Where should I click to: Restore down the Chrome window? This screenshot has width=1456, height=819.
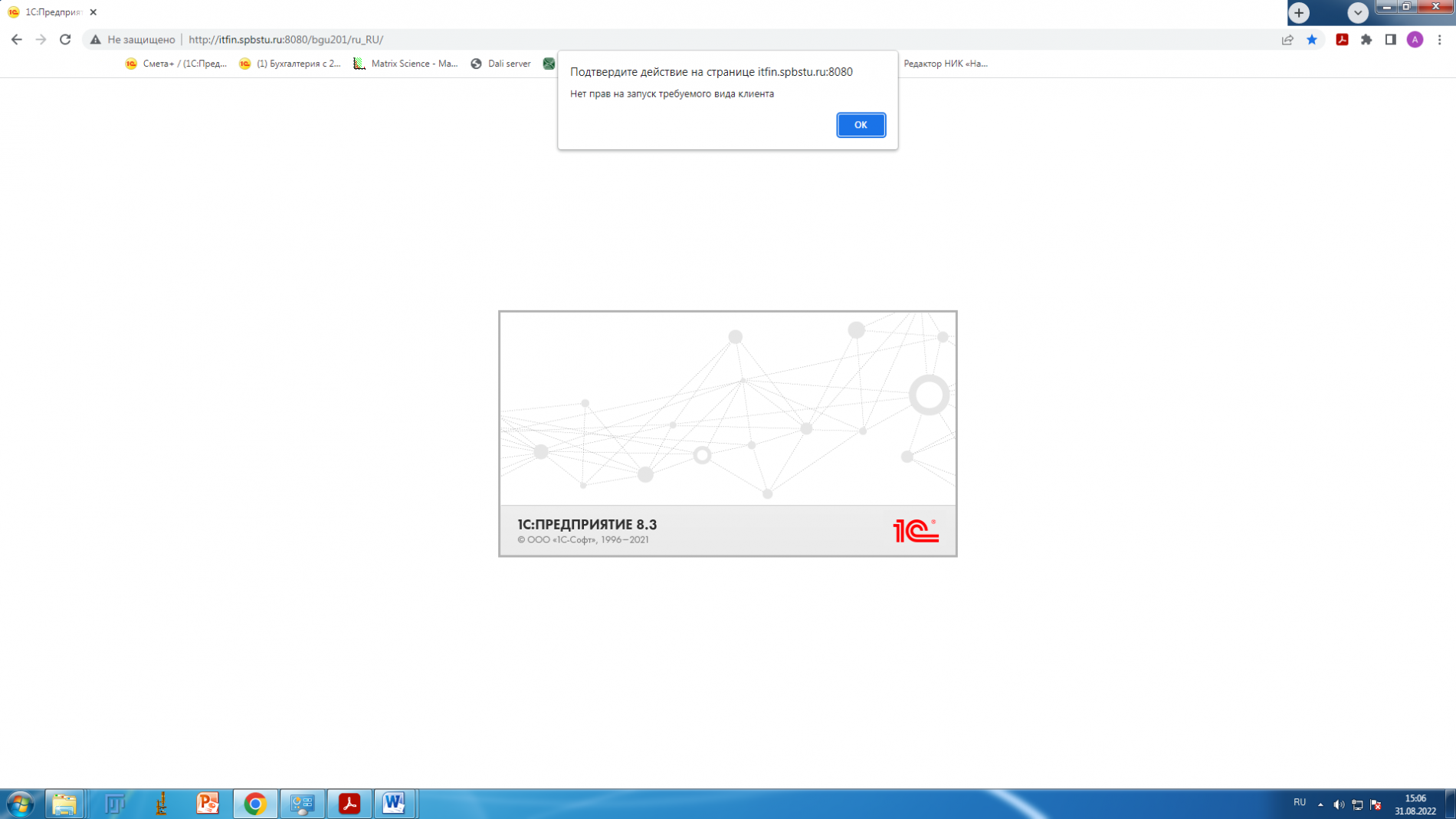(1407, 7)
